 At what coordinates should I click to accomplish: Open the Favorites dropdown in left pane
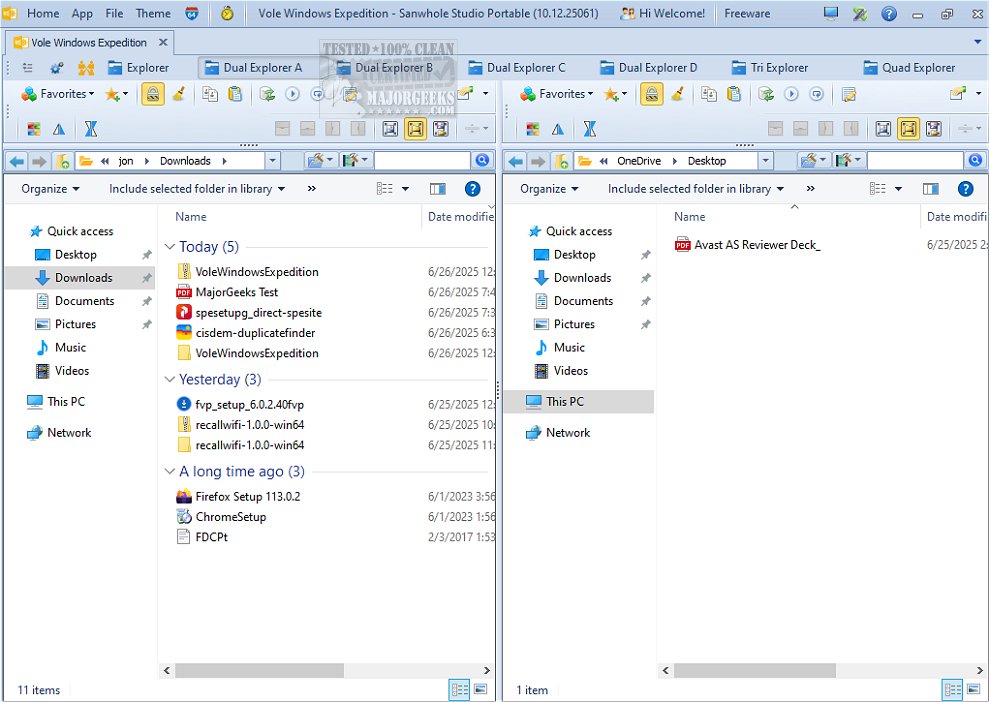click(58, 94)
